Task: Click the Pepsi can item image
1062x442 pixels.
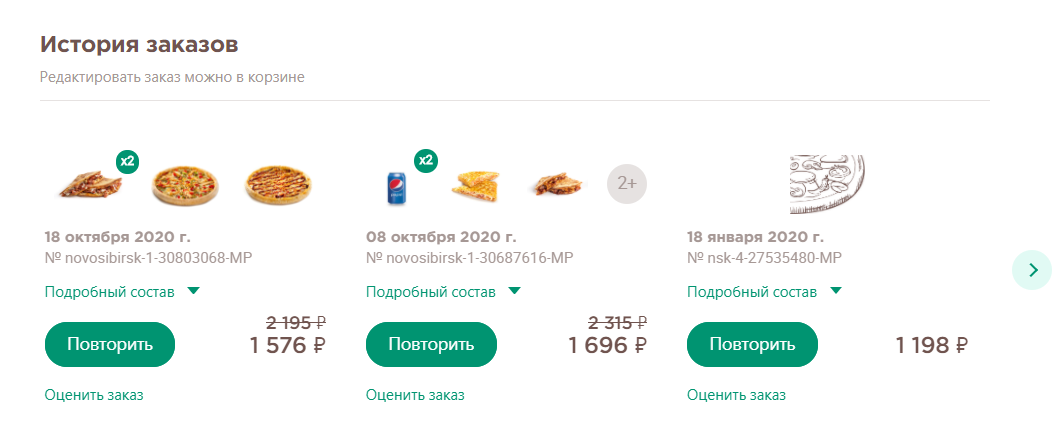Action: coord(396,188)
